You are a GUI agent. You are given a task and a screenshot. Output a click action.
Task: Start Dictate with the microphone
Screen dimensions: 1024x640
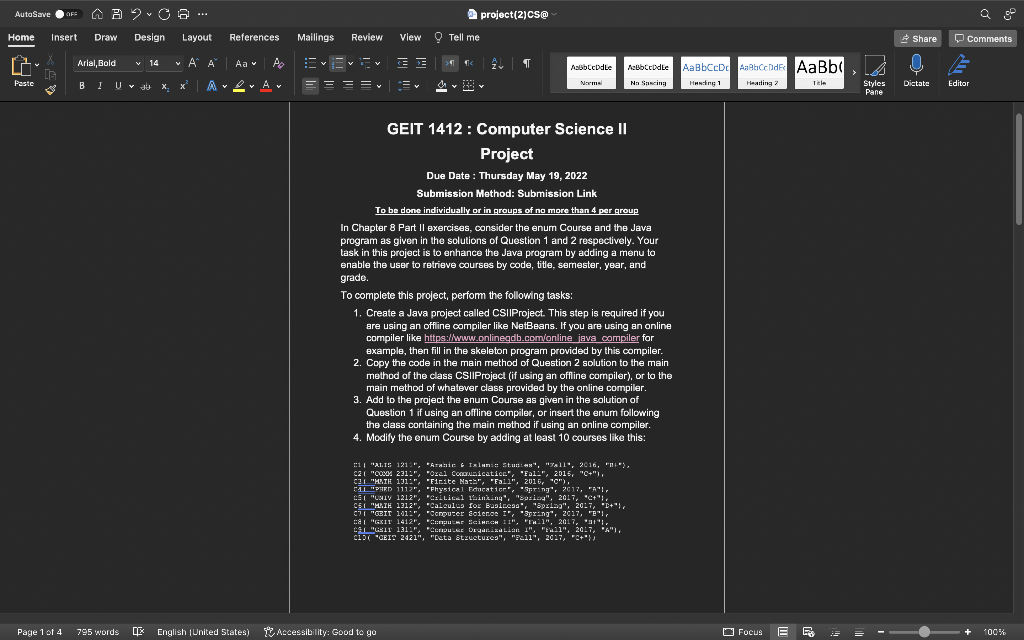pyautogui.click(x=916, y=71)
